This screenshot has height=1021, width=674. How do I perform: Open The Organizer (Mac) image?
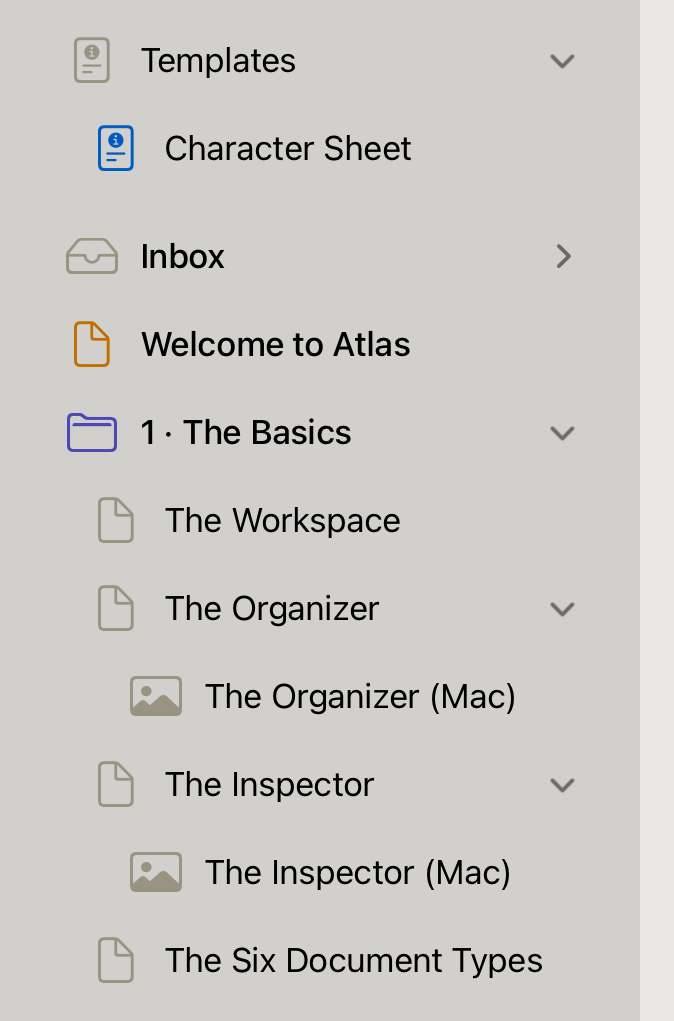(360, 696)
